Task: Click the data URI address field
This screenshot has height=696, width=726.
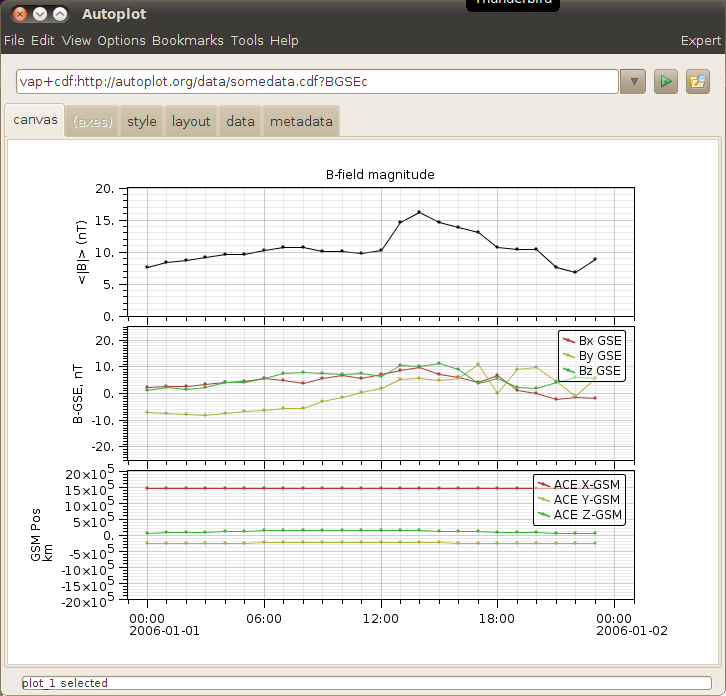Action: point(317,81)
